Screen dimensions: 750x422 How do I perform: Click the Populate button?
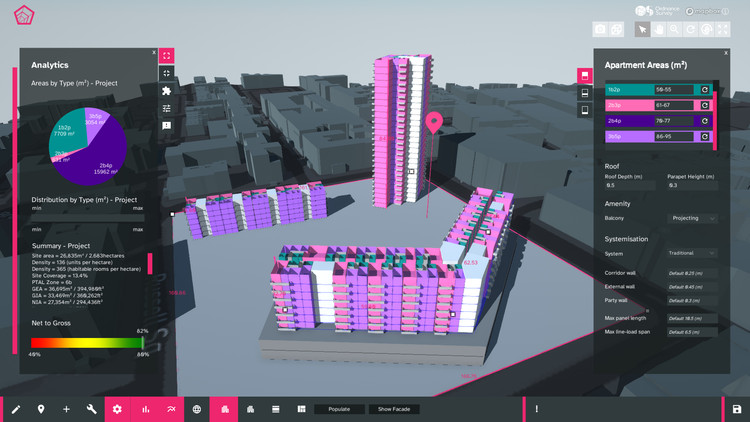point(338,409)
